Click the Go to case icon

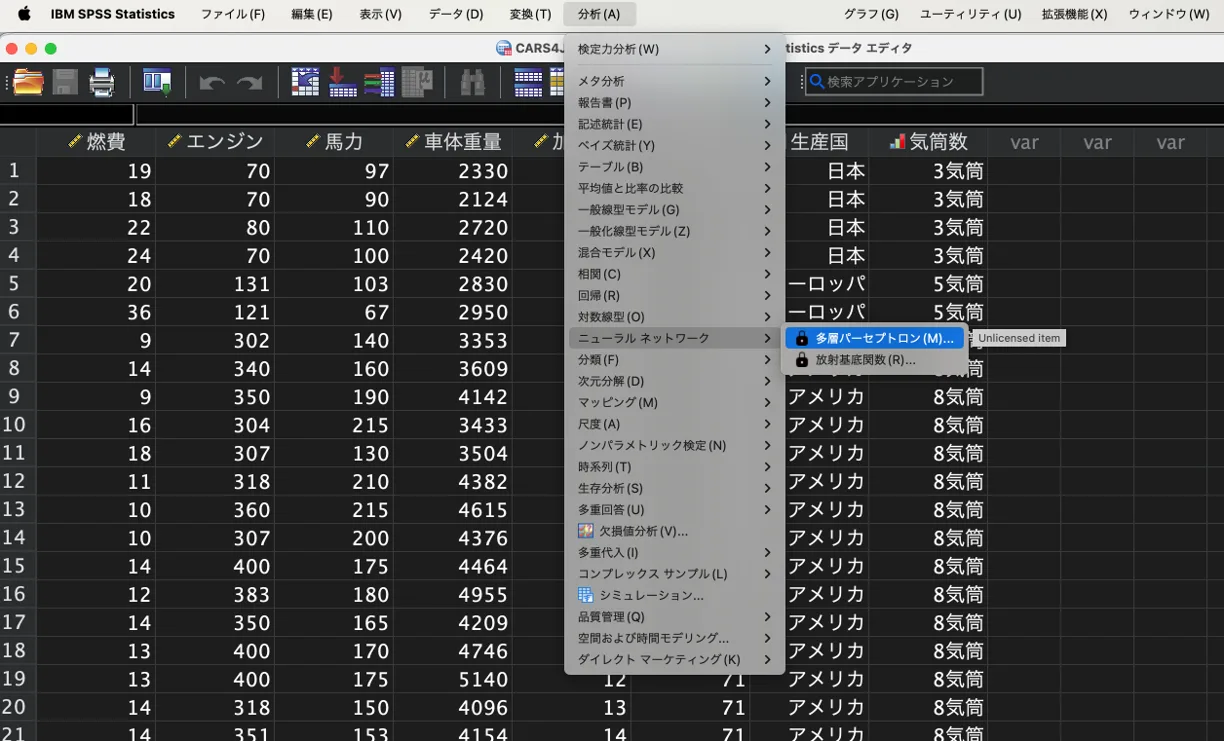click(305, 82)
